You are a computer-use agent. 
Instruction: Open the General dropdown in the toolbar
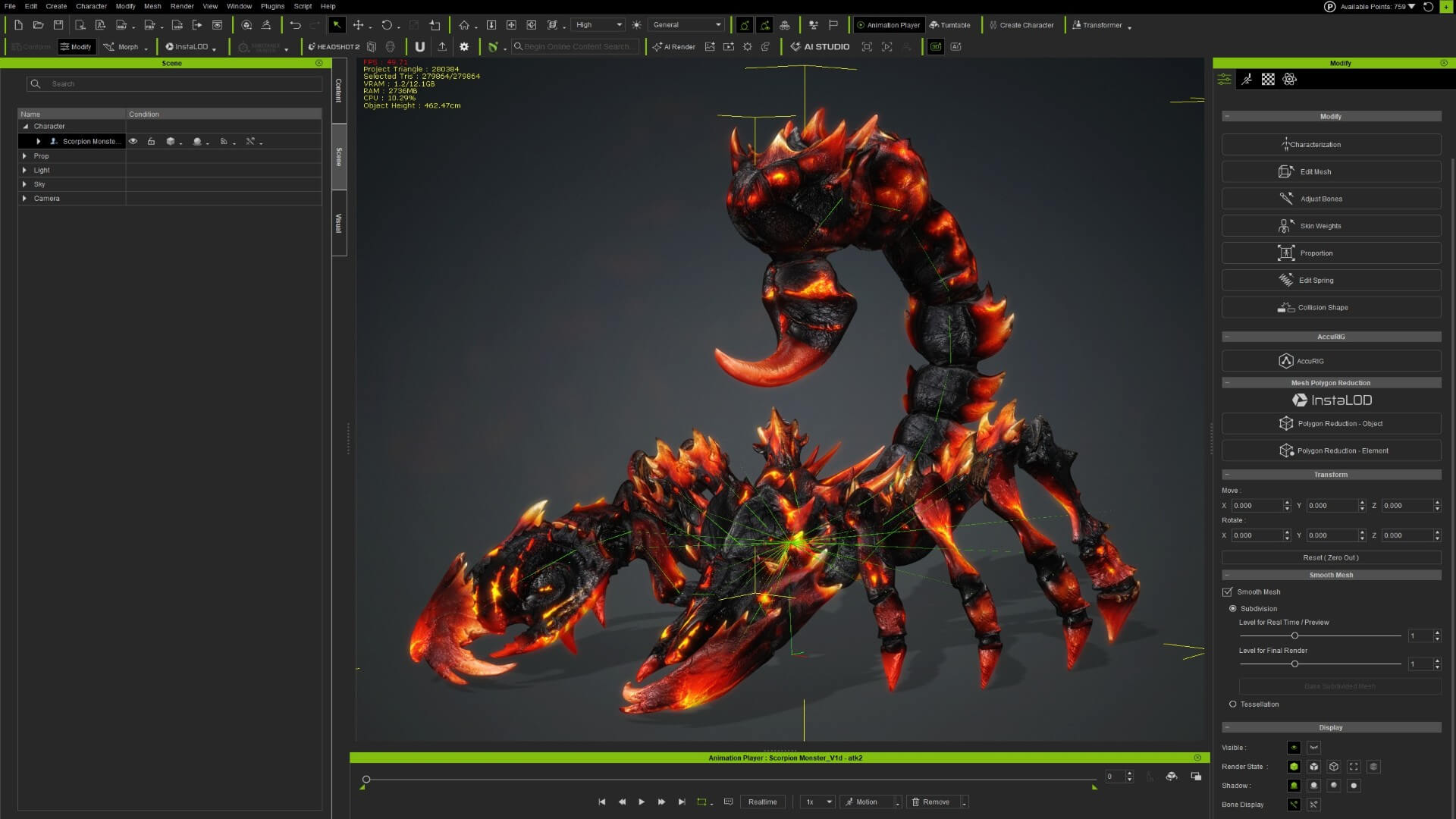coord(687,25)
